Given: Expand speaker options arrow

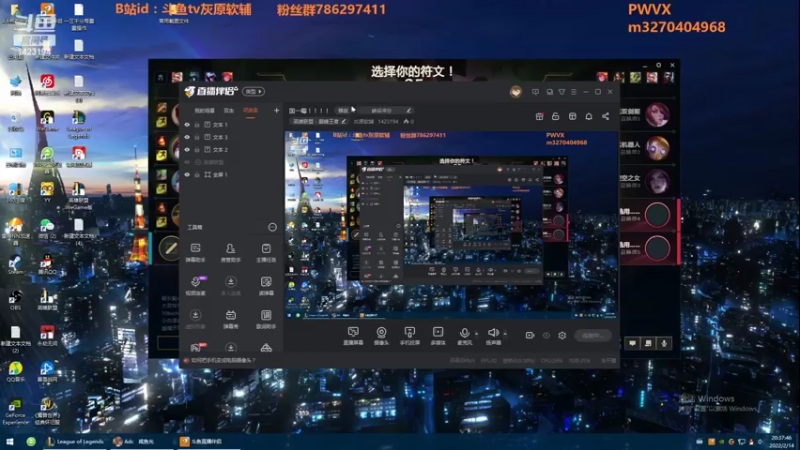Looking at the screenshot, I should pos(505,334).
